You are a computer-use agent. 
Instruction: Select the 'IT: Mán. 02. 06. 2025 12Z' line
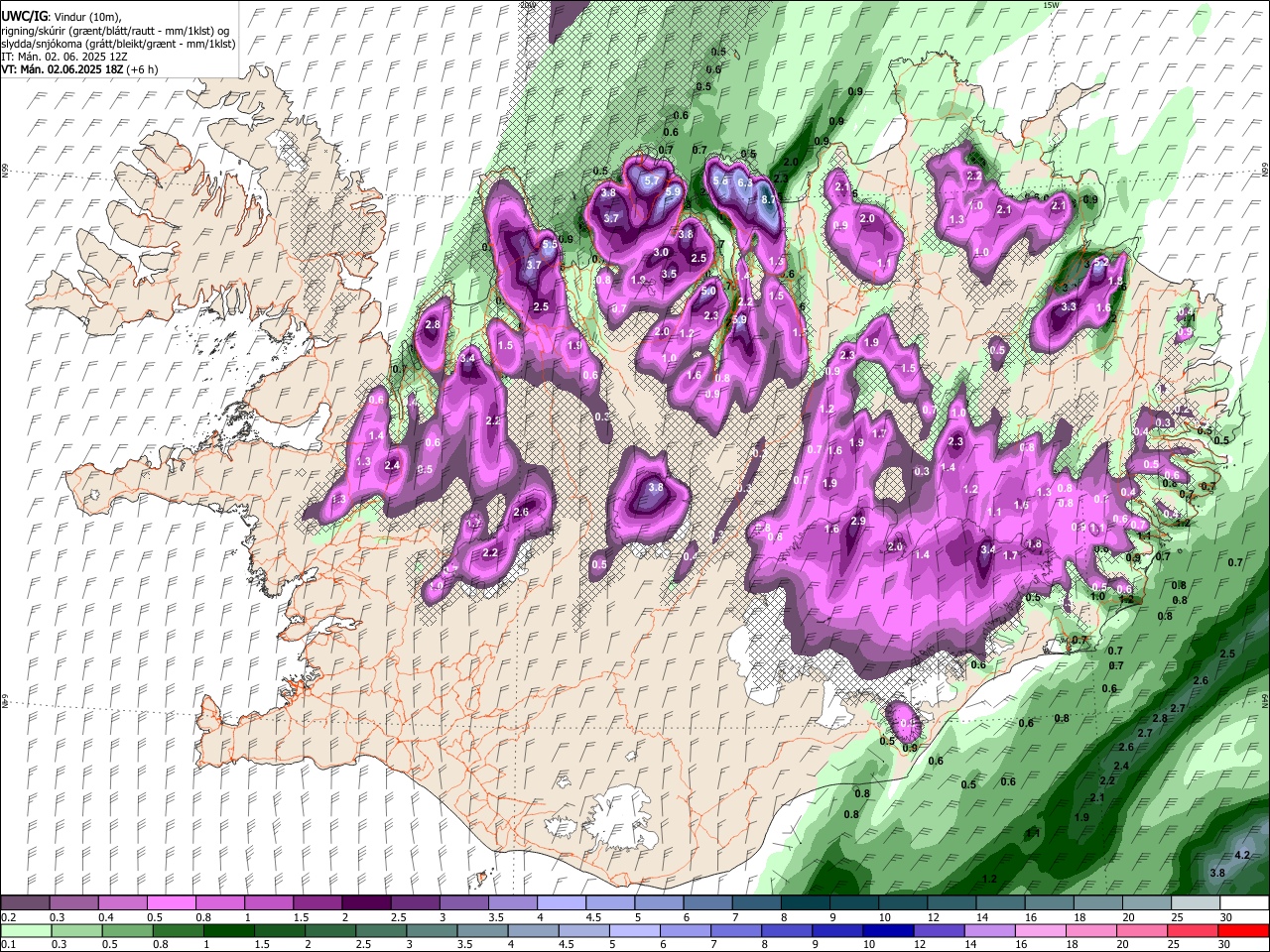pyautogui.click(x=63, y=57)
